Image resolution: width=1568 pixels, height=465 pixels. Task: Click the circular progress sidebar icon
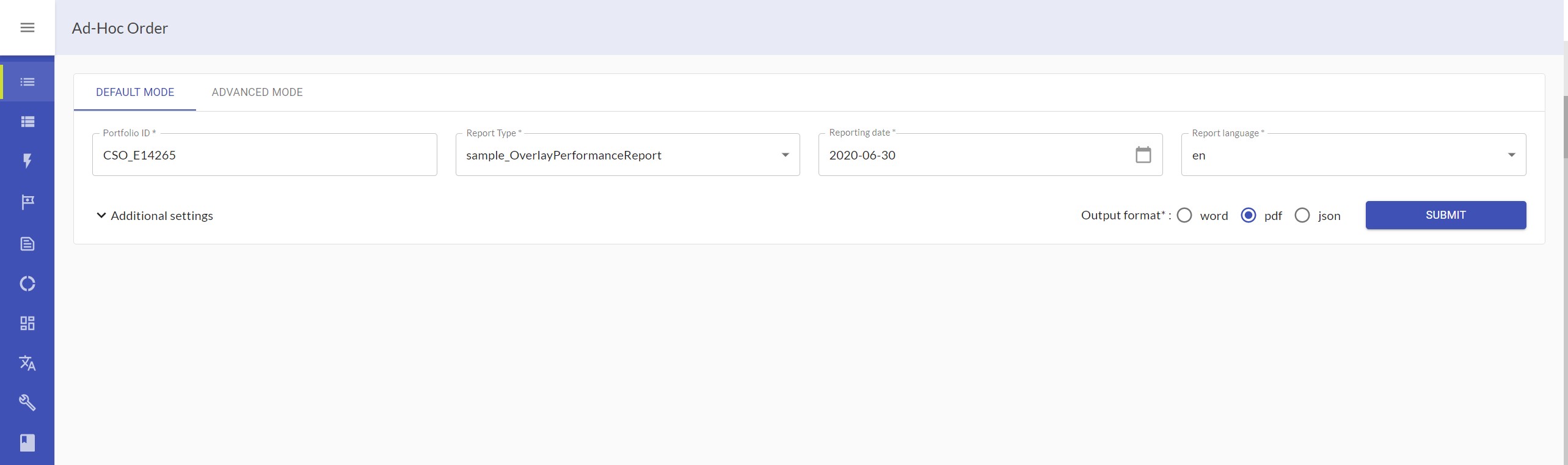27,284
